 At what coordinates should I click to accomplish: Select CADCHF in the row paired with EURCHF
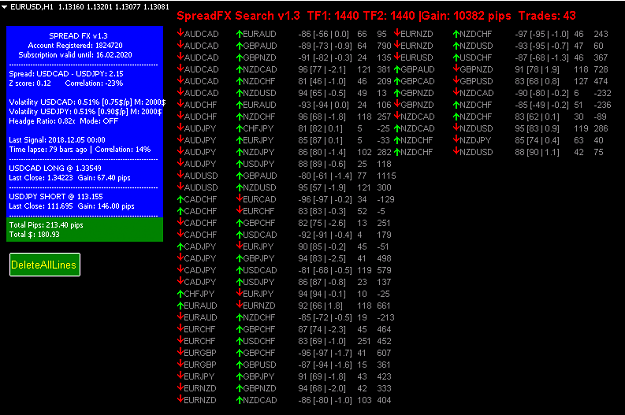(x=200, y=211)
